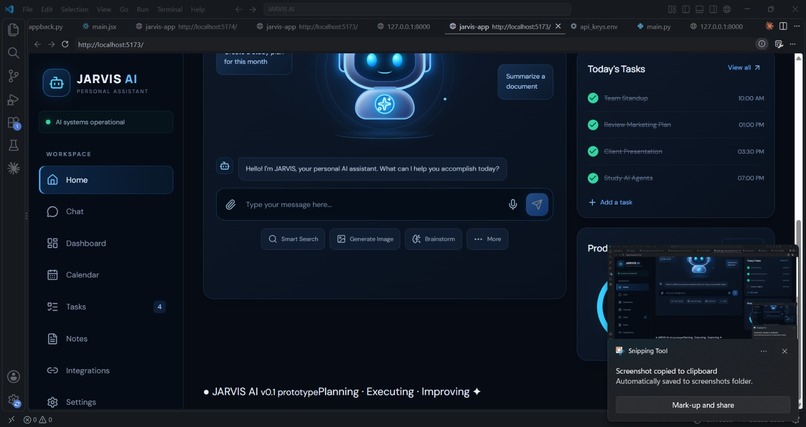Screen dimensions: 806x427
Task: Reload the localhost preview page
Action: (65, 45)
